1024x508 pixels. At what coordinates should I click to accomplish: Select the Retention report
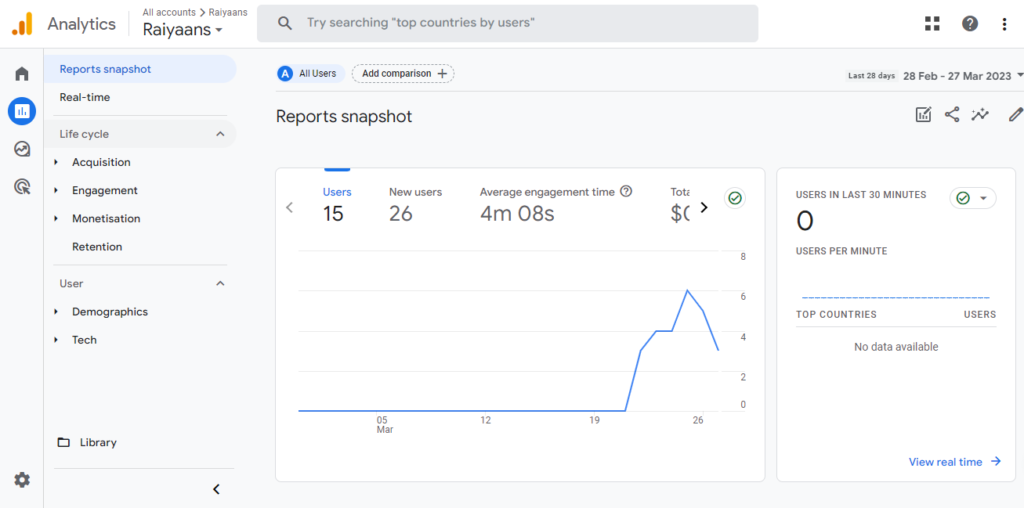(x=97, y=246)
